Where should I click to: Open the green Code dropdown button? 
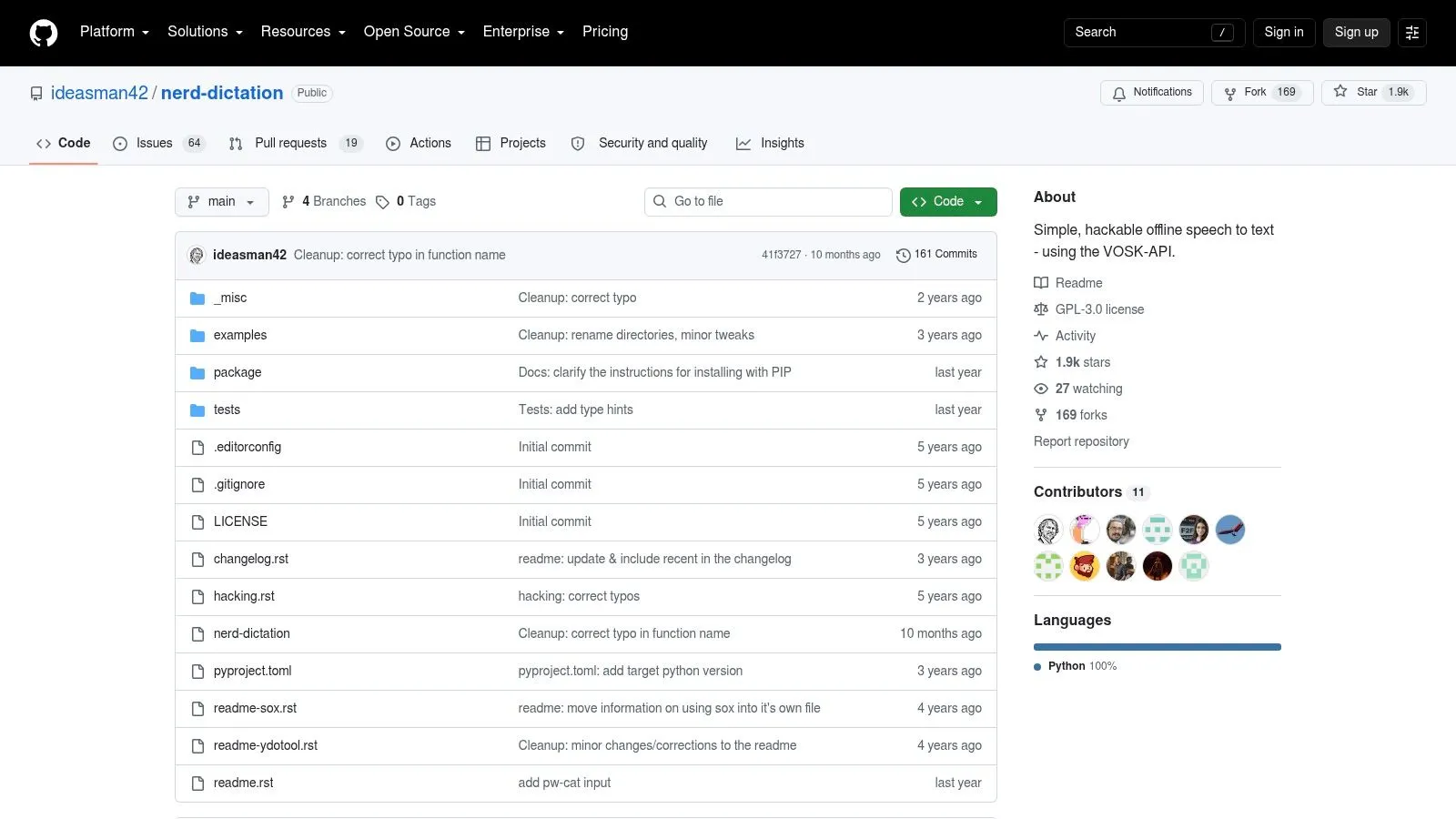948,202
